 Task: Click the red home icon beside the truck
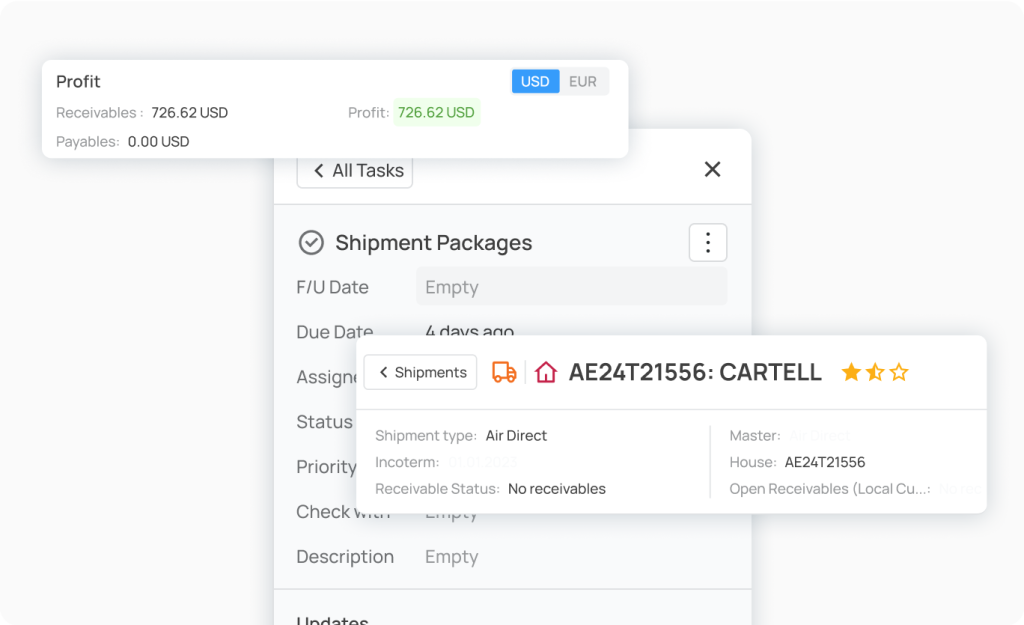[x=546, y=371]
